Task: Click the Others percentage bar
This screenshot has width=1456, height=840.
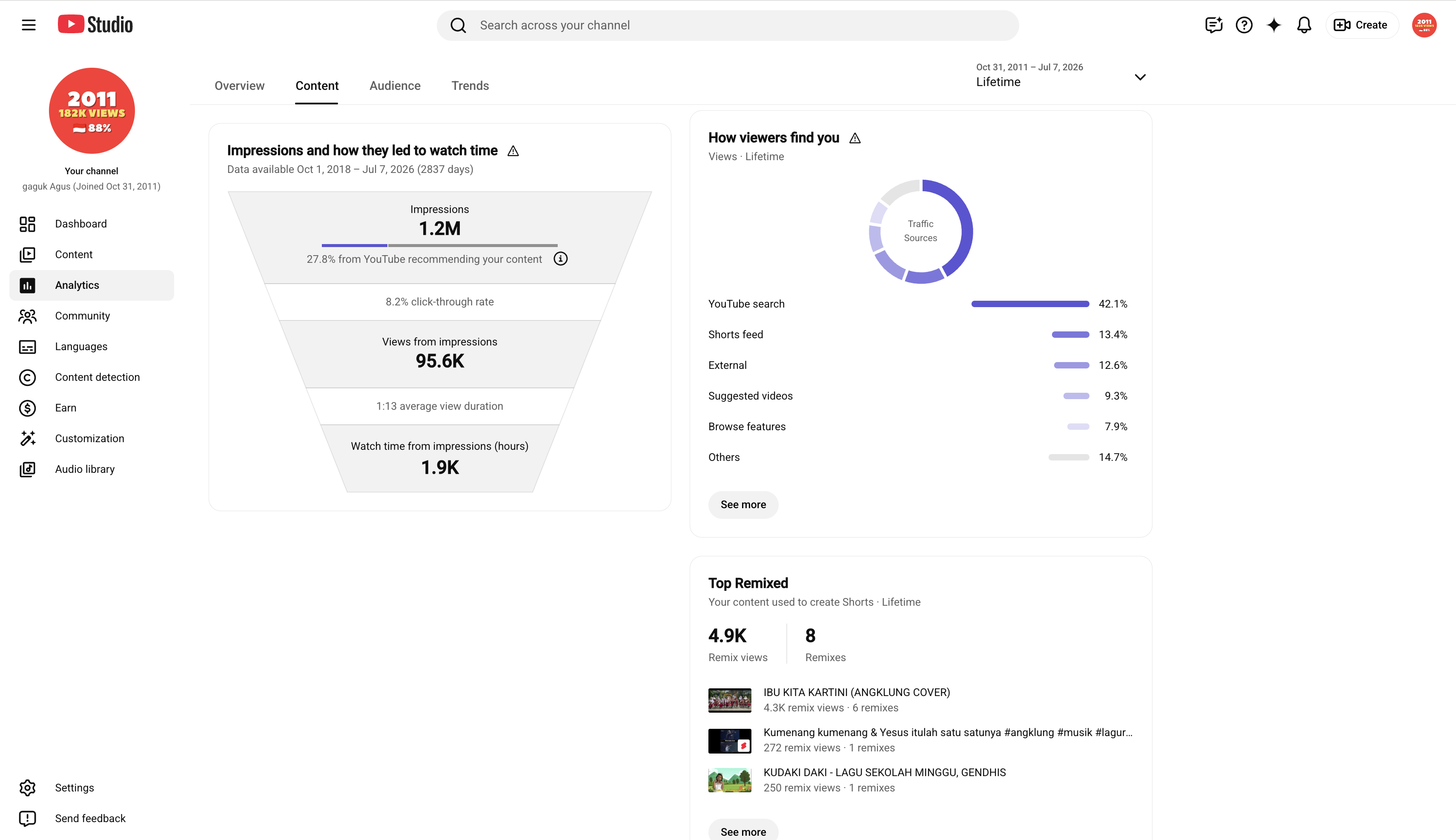Action: coord(1069,457)
